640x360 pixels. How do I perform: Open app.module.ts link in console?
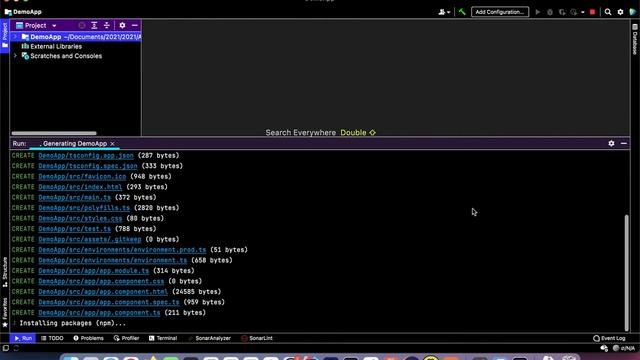point(93,271)
